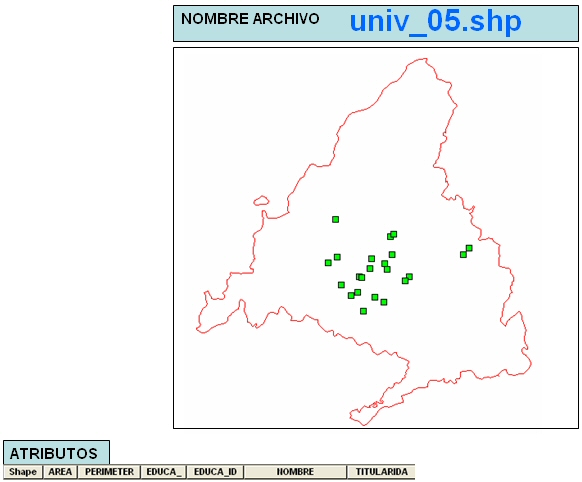Select the westernmost green square marker
This screenshot has width=582, height=482.
(328, 263)
